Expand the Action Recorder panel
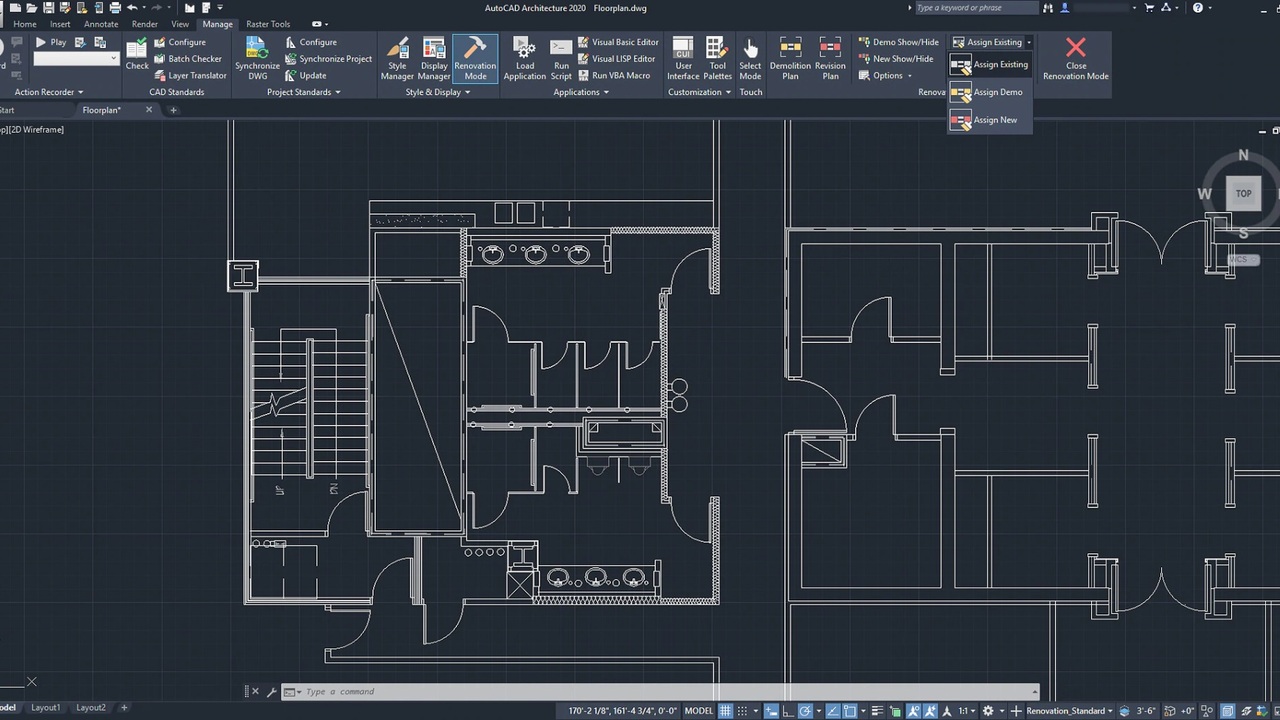This screenshot has width=1280, height=720. [80, 91]
